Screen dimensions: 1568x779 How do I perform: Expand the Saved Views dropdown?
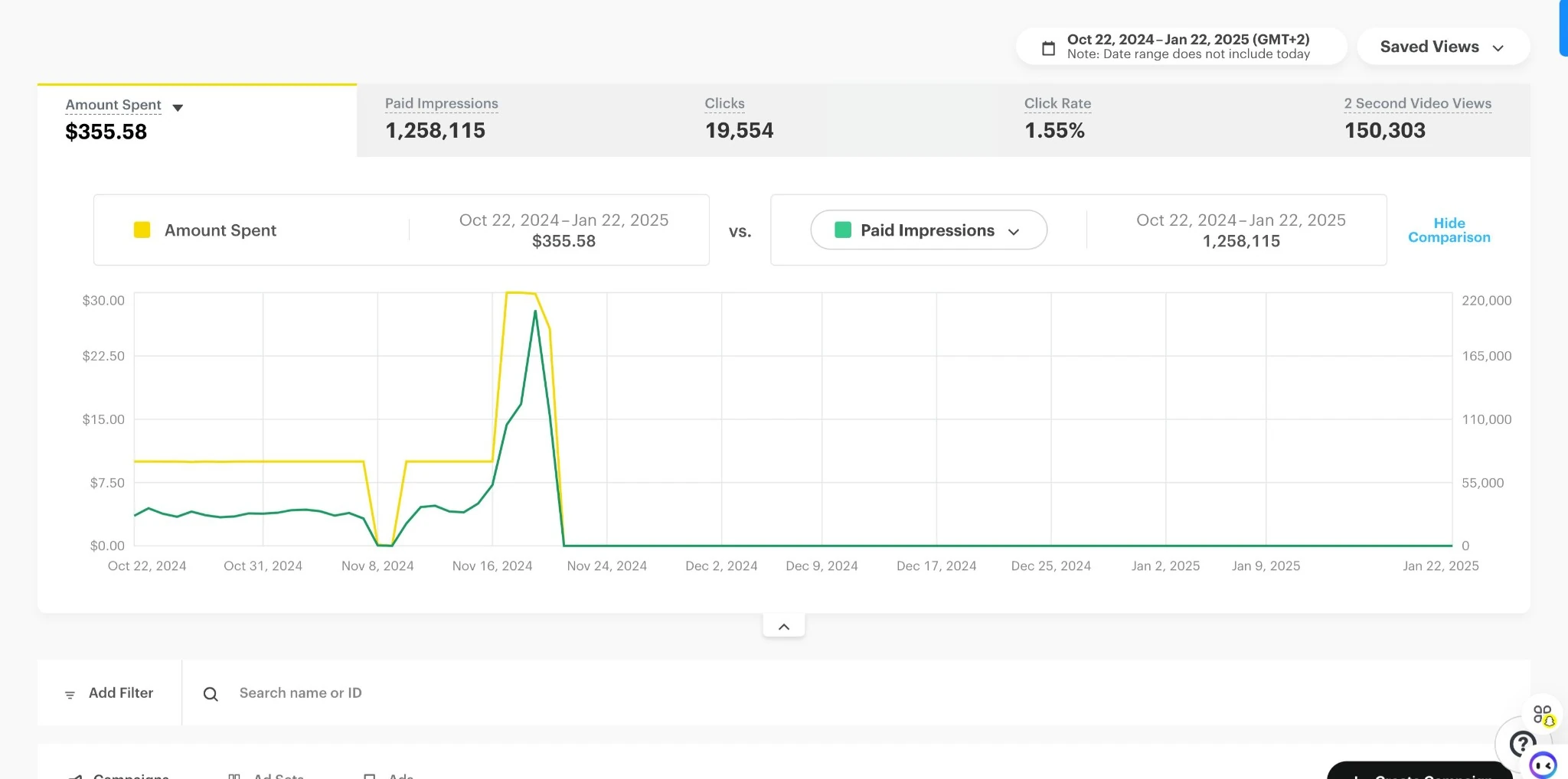click(x=1443, y=47)
